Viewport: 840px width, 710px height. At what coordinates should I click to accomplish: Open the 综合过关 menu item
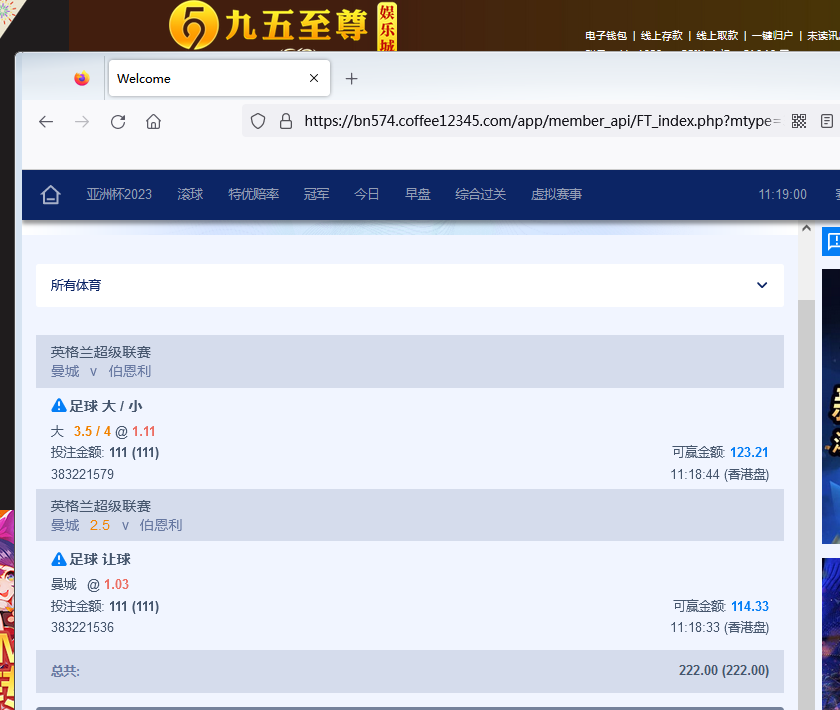tap(481, 194)
